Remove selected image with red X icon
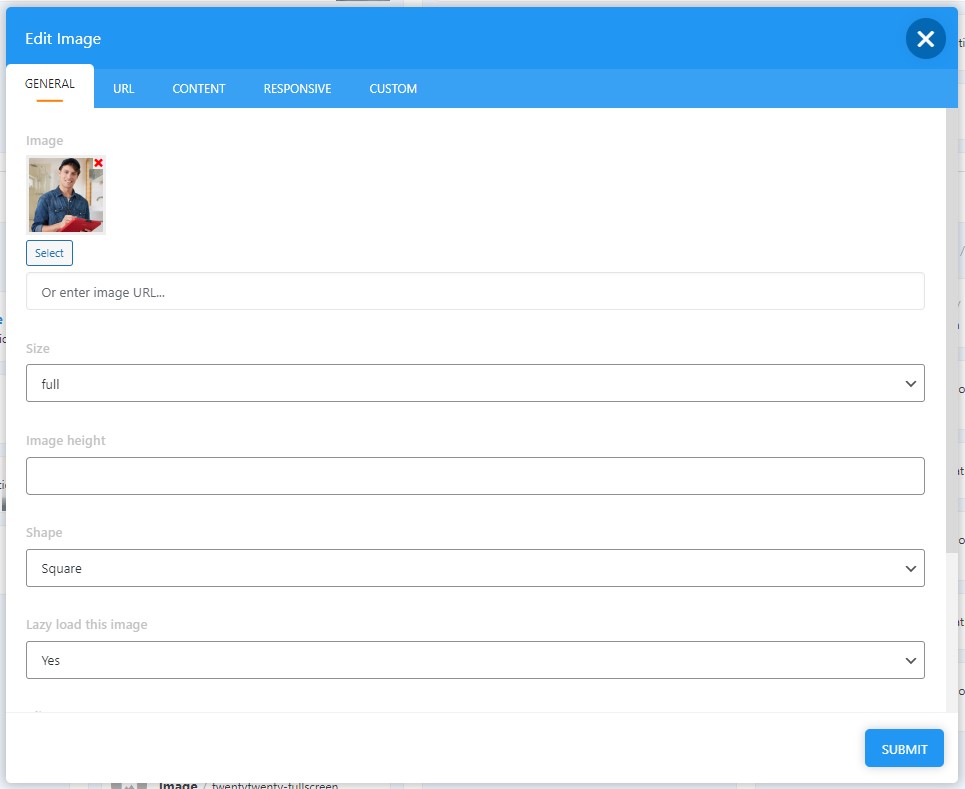The image size is (965, 789). 98,163
